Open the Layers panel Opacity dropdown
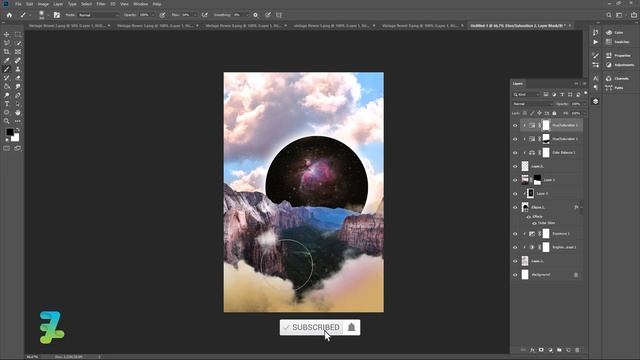Image resolution: width=640 pixels, height=360 pixels. tap(584, 104)
